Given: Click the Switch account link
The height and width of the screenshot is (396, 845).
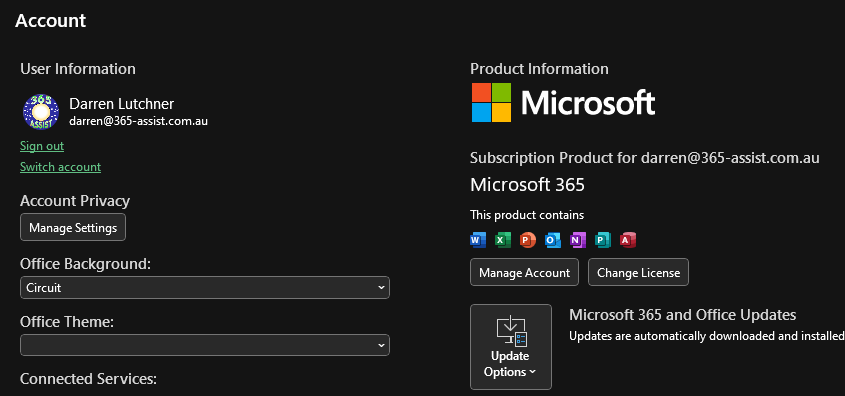Looking at the screenshot, I should 60,167.
